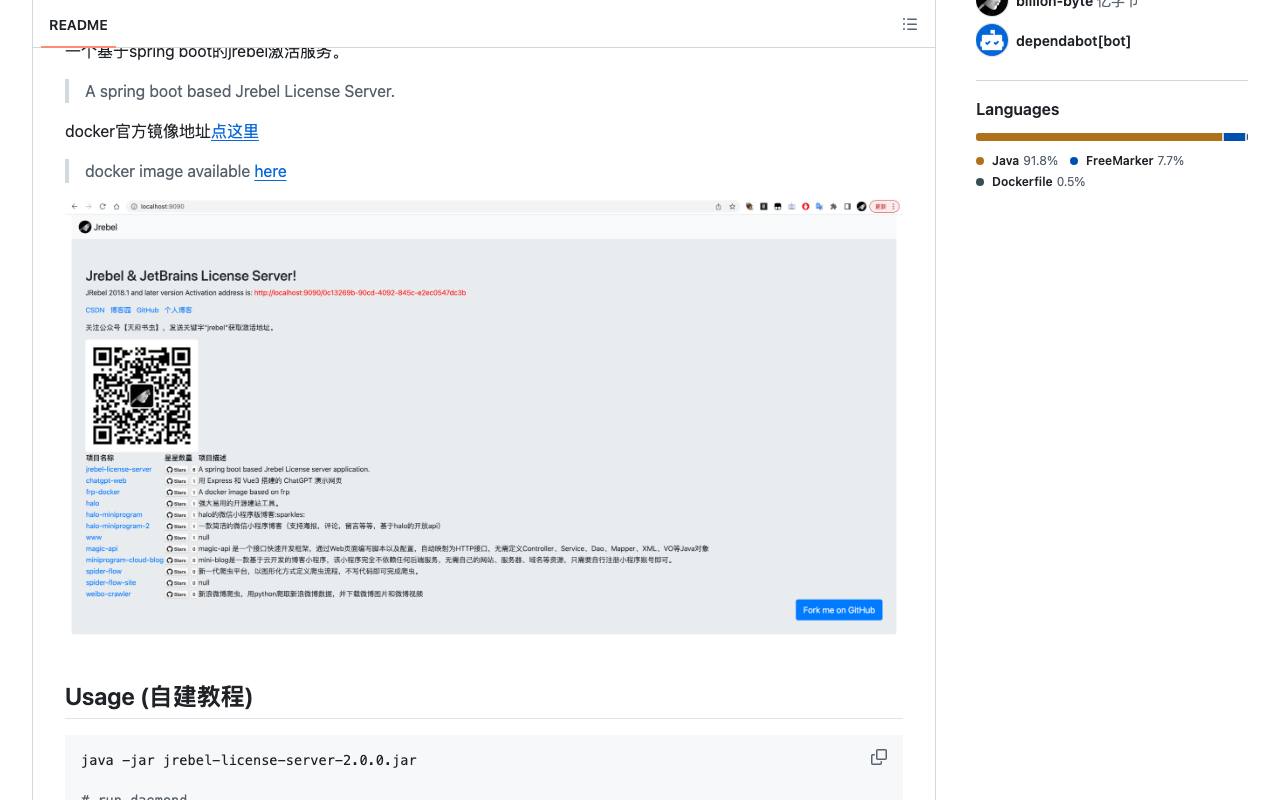Viewport: 1280px width, 800px height.
Task: Click the 'Languages' sidebar heading
Action: pos(1017,109)
